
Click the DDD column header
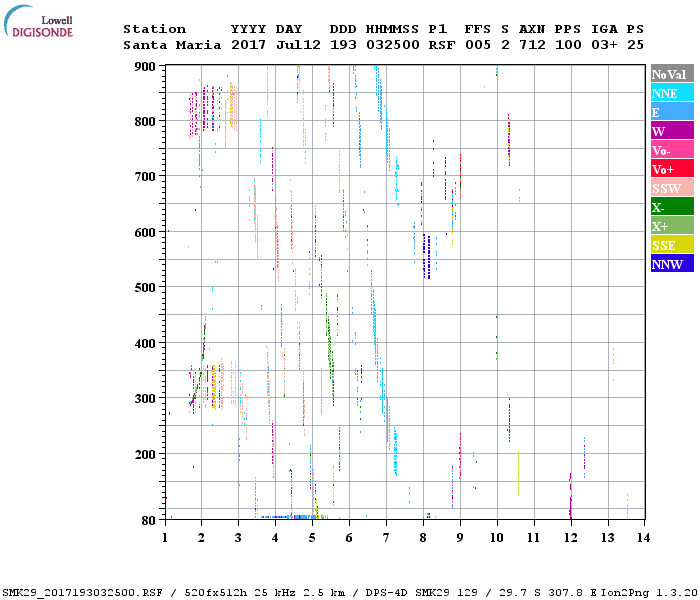(x=343, y=29)
